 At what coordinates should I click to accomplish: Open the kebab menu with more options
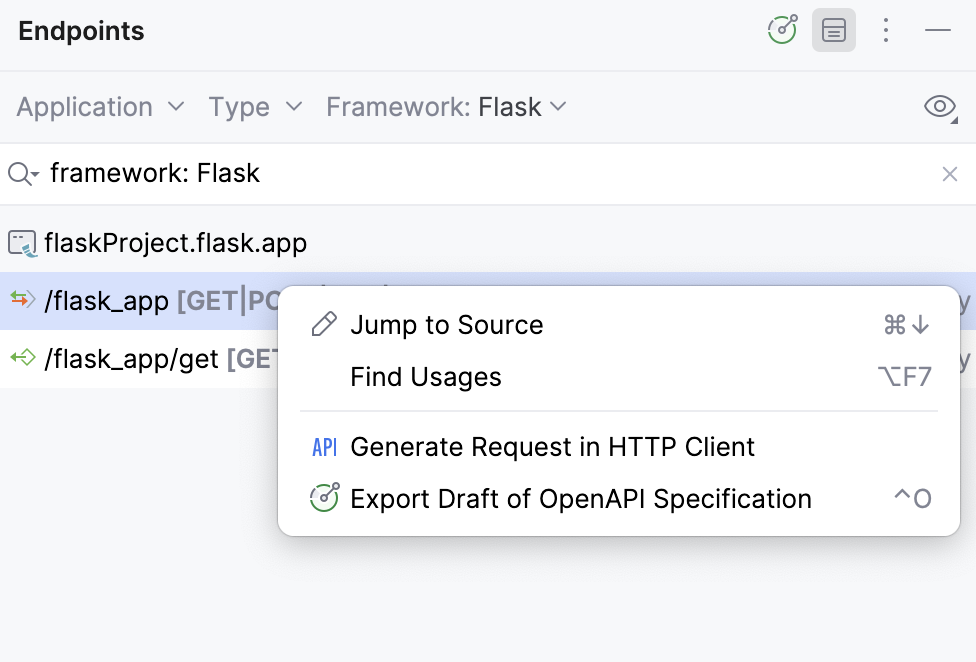tap(886, 30)
